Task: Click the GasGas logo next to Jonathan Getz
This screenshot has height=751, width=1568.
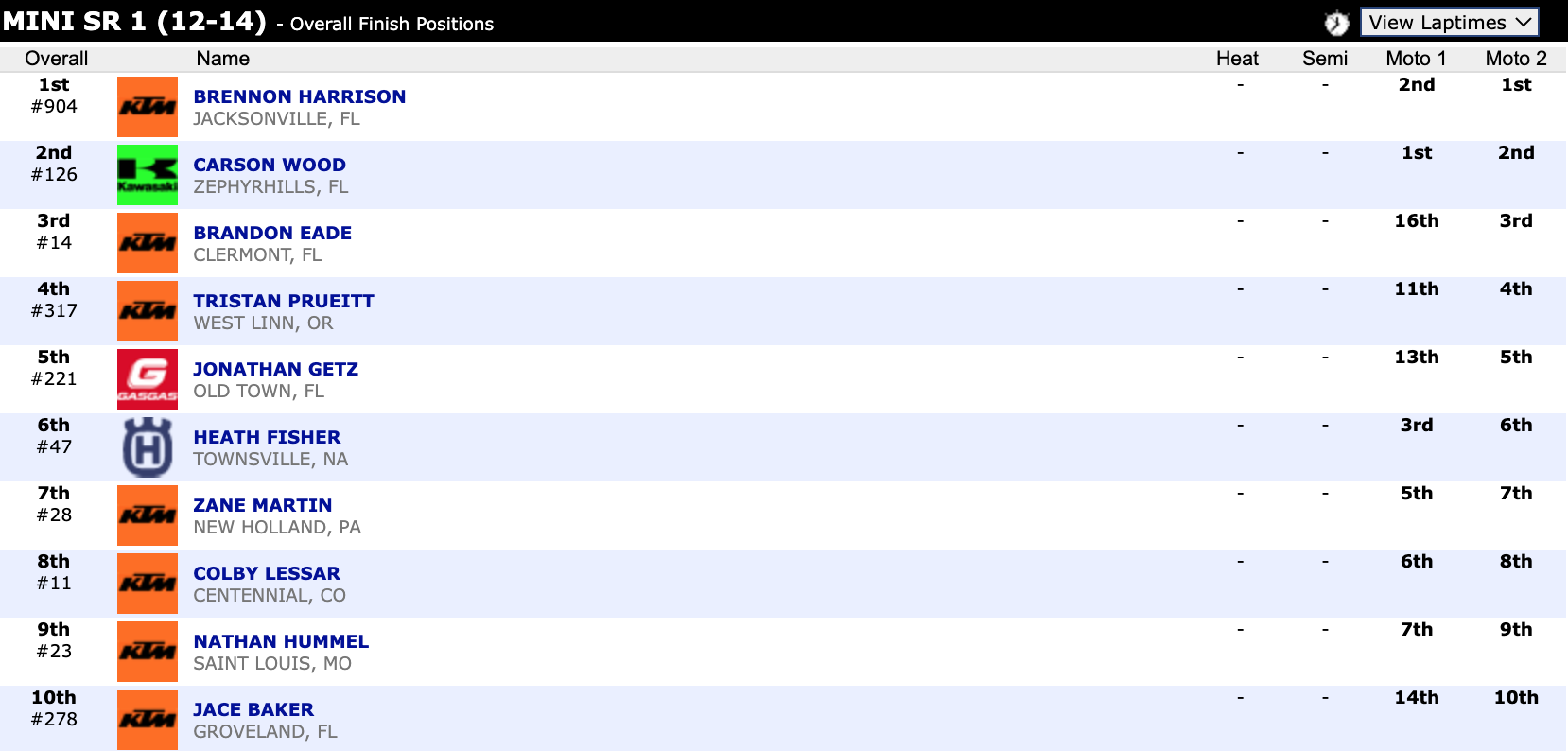Action: pos(148,379)
